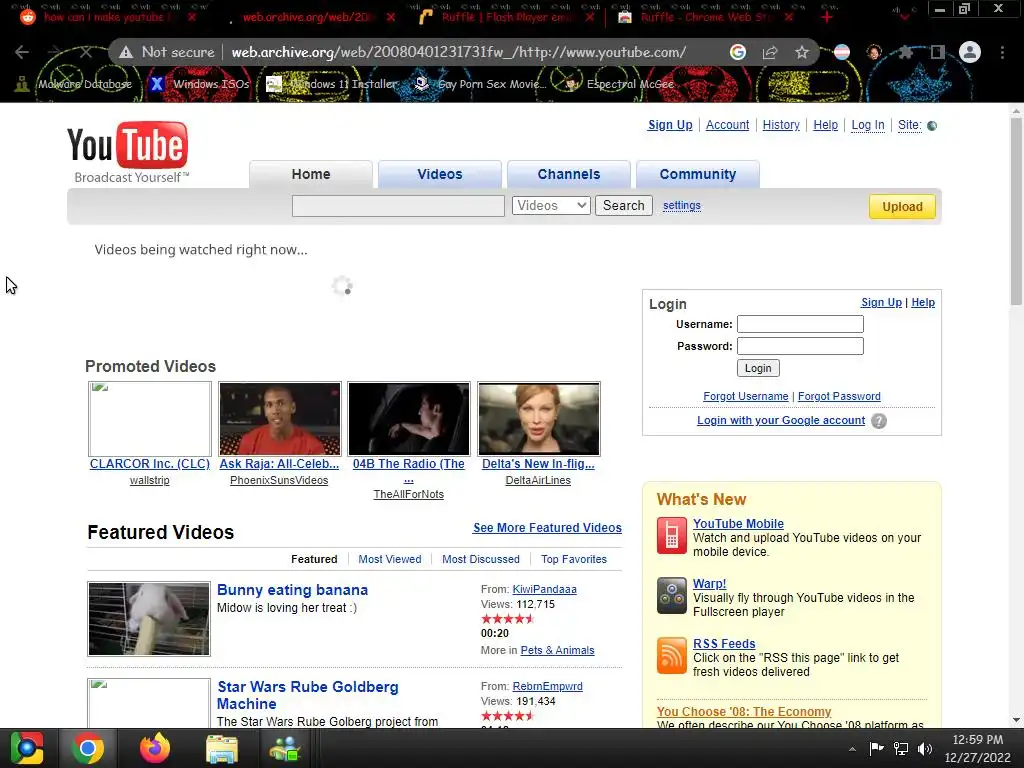Screen dimensions: 1024x768
Task: Click in the Password field
Action: pyautogui.click(x=800, y=346)
